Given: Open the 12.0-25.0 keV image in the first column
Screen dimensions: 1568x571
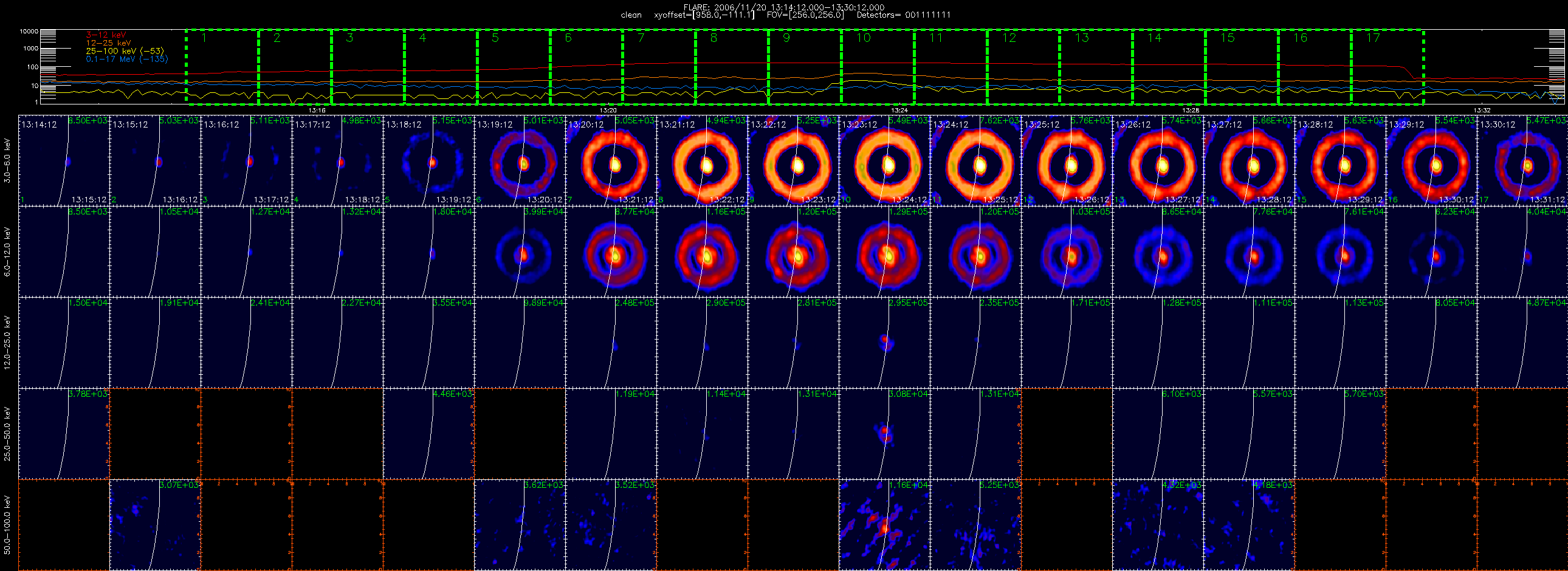Looking at the screenshot, I should pos(64,343).
